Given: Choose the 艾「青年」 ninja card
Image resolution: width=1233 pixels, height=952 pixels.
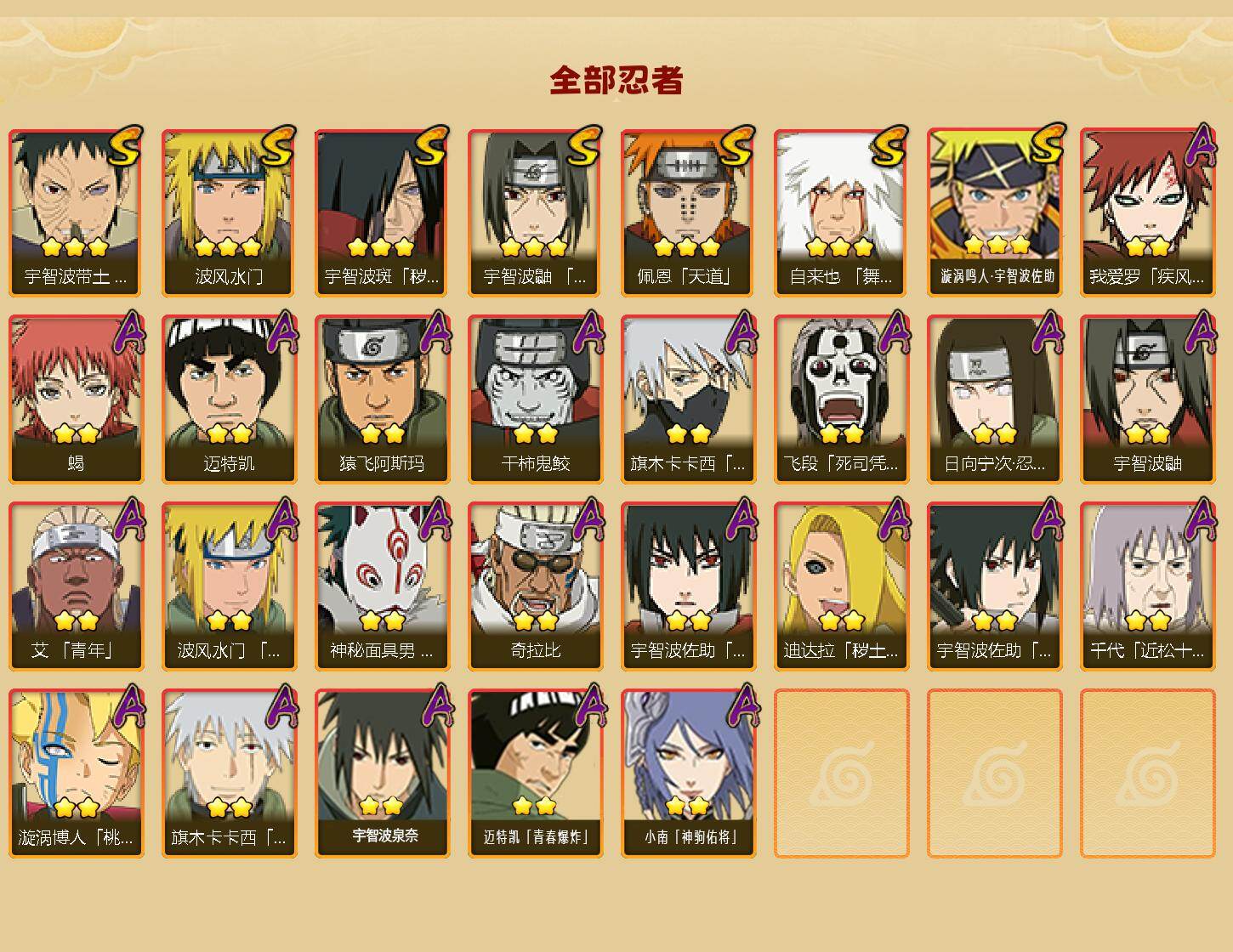Looking at the screenshot, I should click(x=77, y=586).
